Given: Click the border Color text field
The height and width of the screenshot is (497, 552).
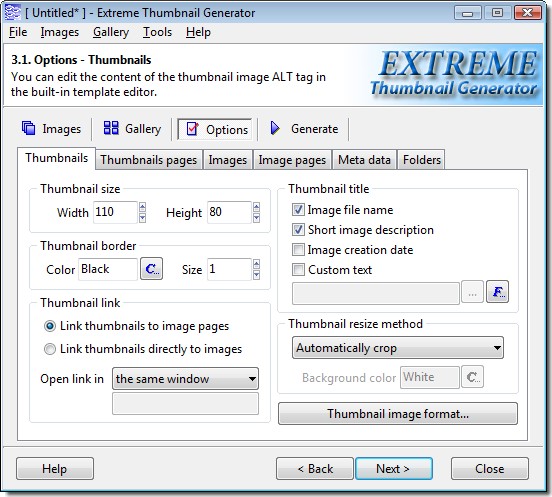Looking at the screenshot, I should [x=108, y=269].
